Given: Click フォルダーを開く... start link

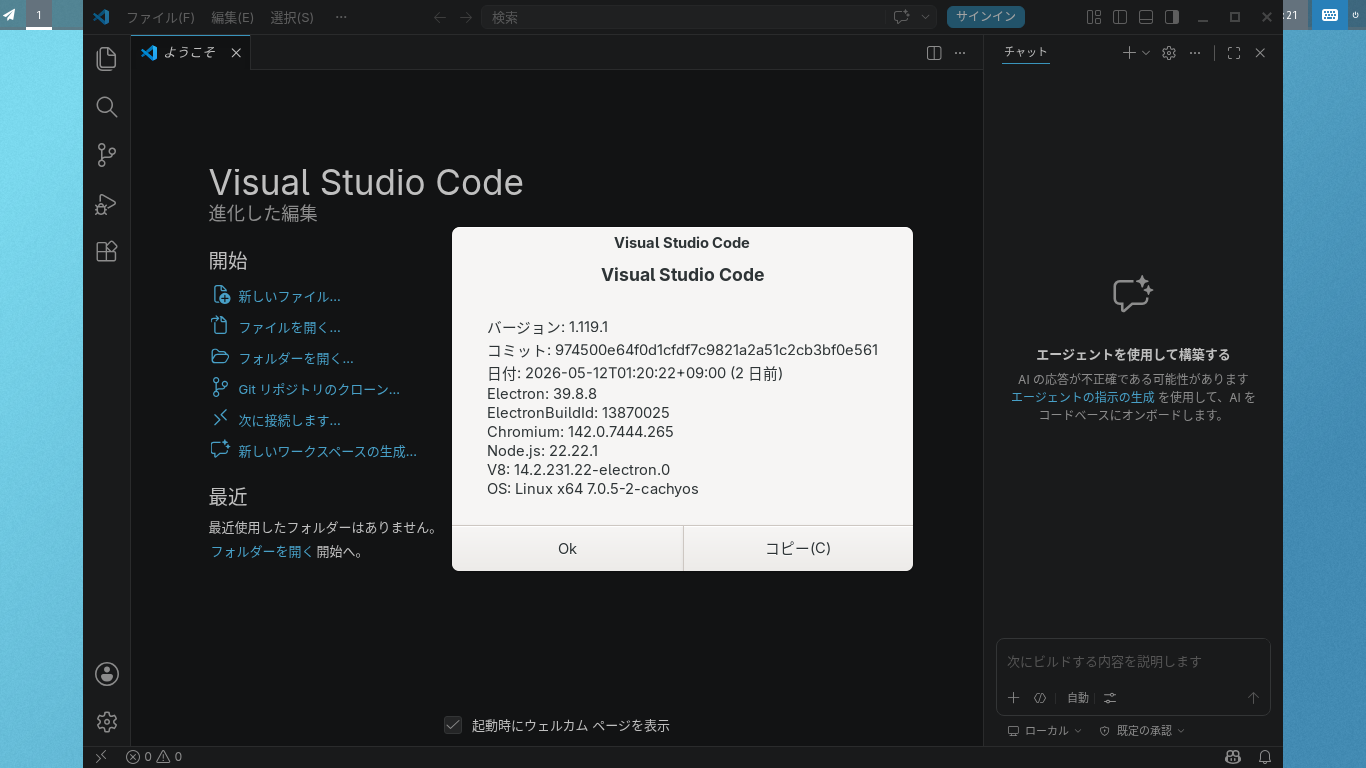Looking at the screenshot, I should click(x=296, y=358).
